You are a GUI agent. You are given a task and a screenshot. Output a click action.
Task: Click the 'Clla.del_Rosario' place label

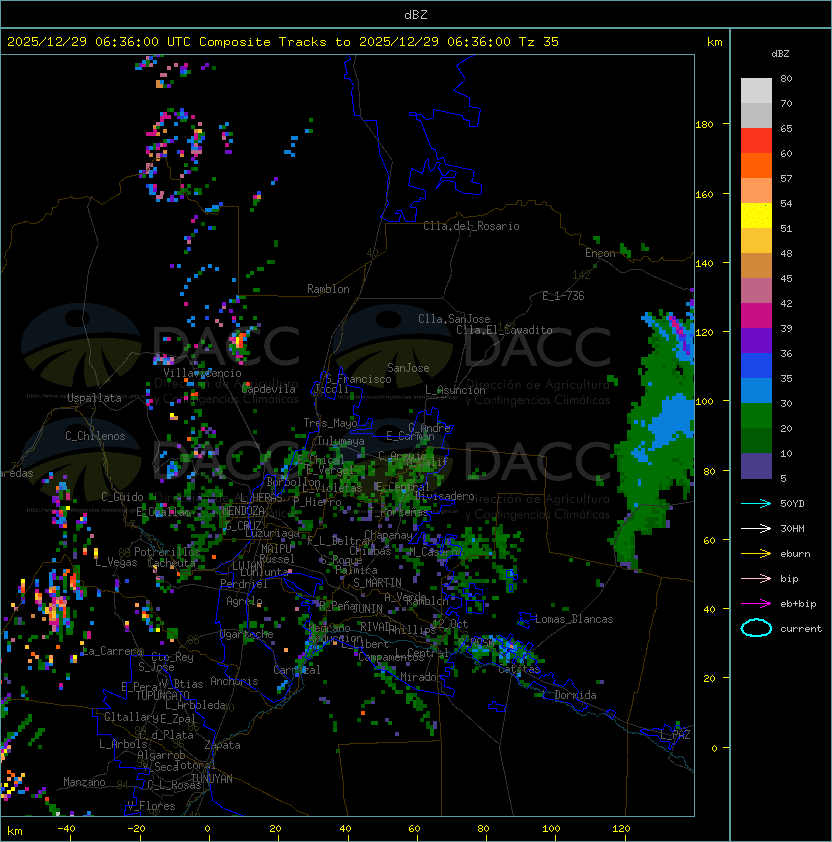471,226
